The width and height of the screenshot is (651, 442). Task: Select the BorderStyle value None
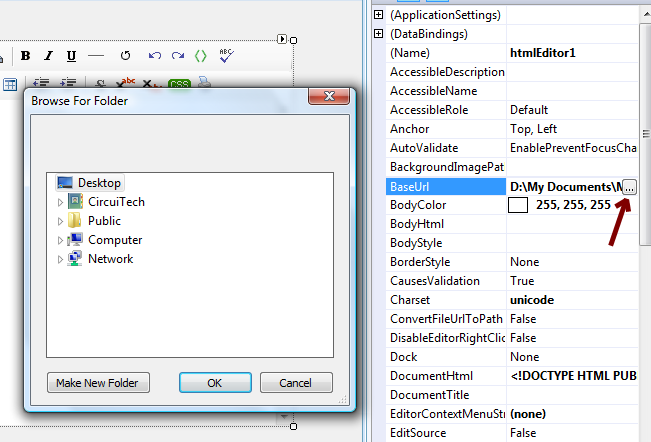pyautogui.click(x=524, y=262)
